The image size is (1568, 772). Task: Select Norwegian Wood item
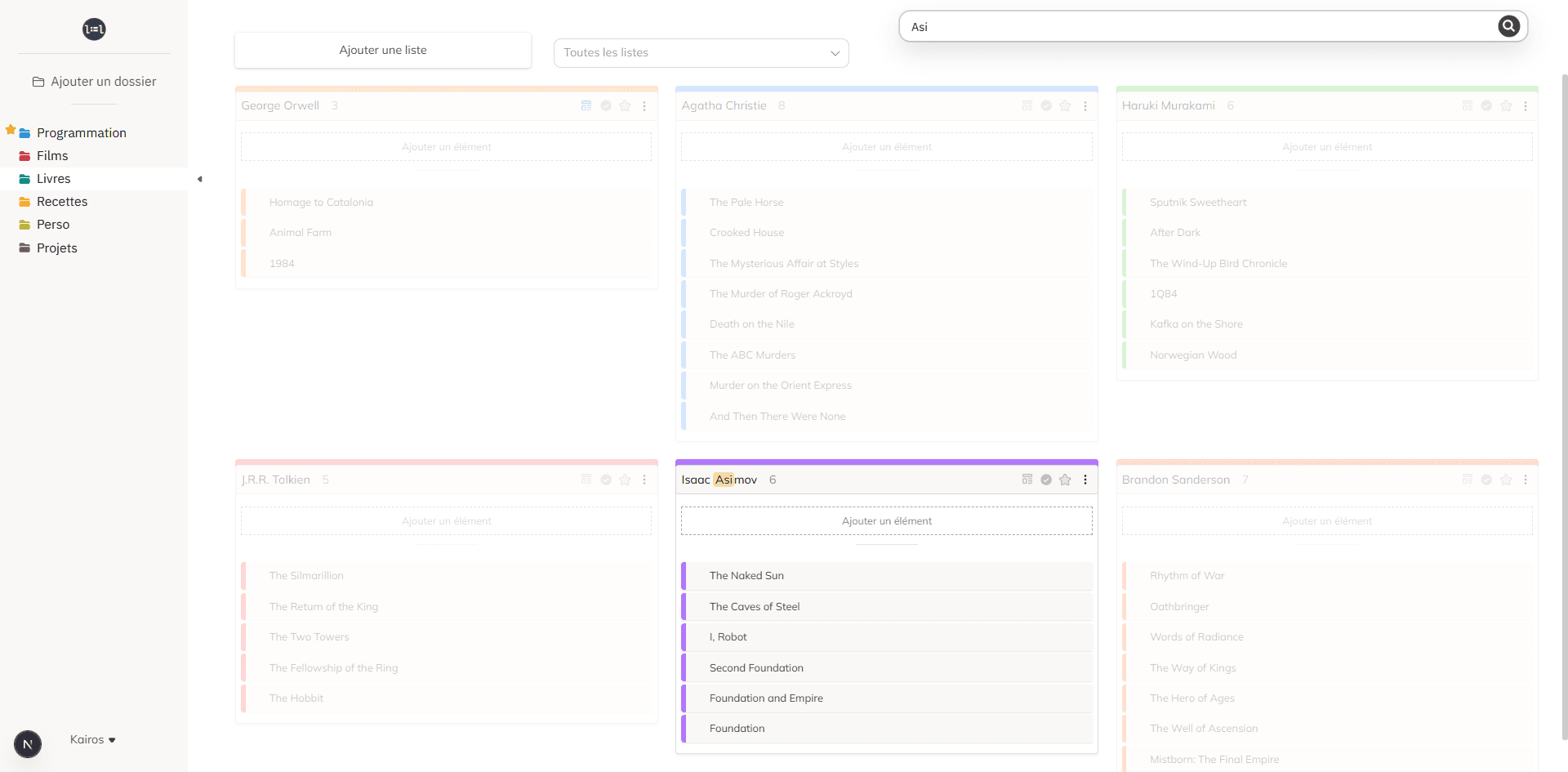click(1327, 355)
